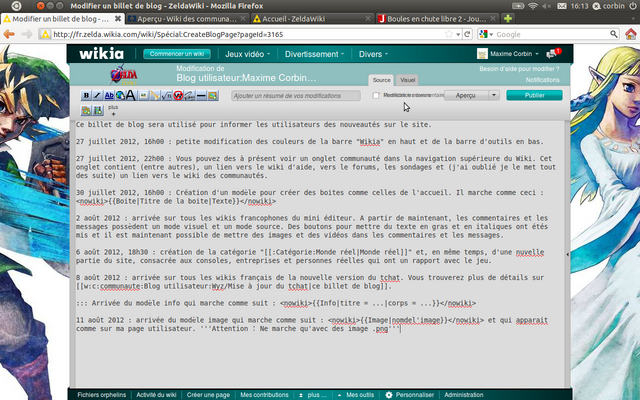
Task: Apply italic text formatting
Action: (98, 96)
